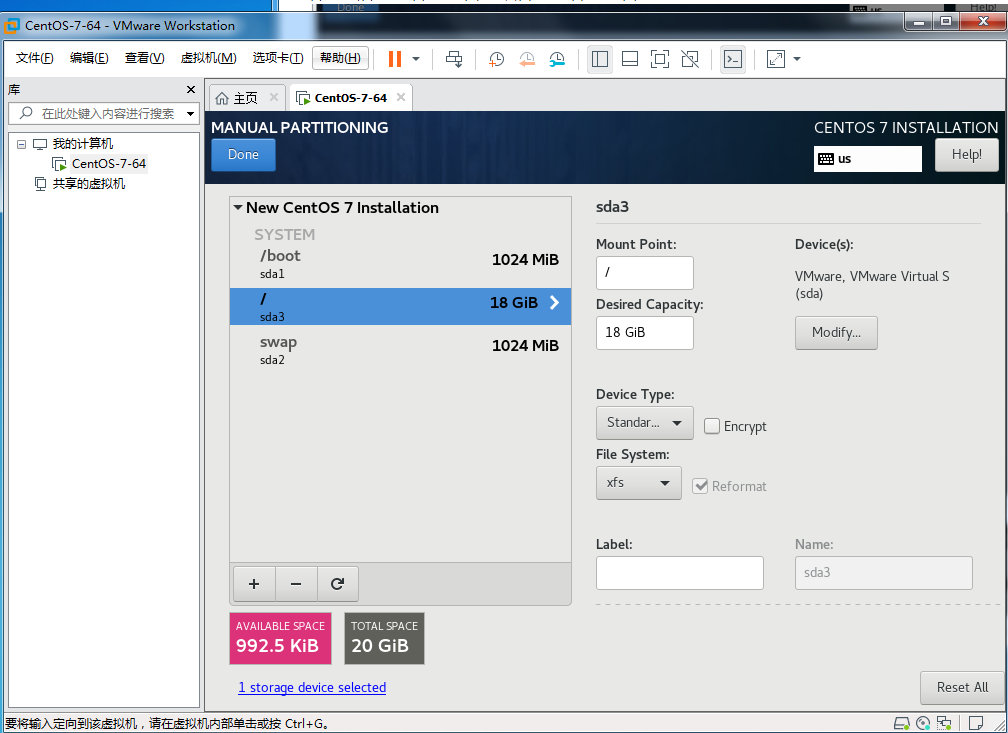Viewport: 1008px width, 733px height.
Task: Click the keyboard layout us indicator
Action: point(867,159)
